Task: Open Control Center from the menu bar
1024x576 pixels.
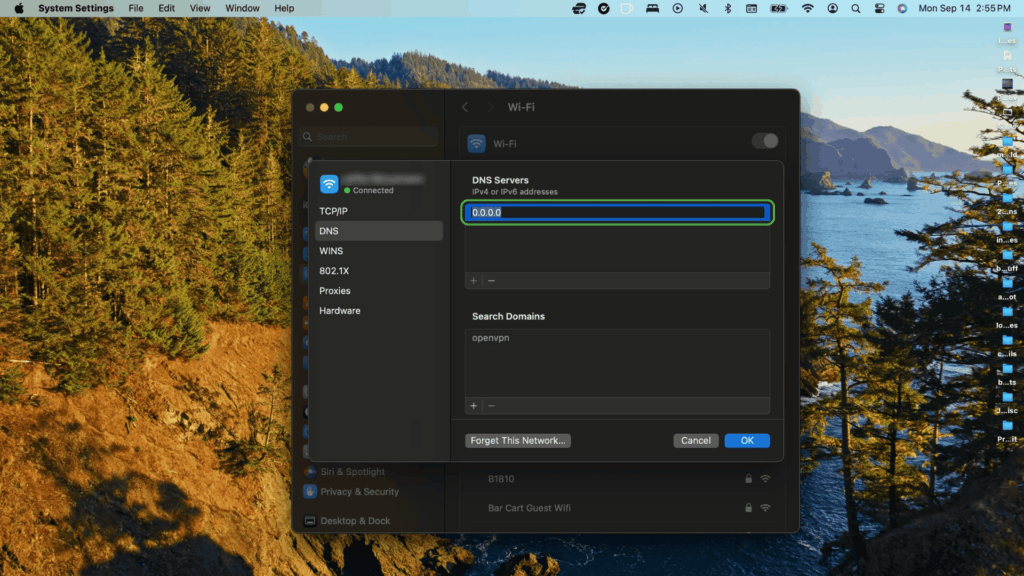Action: tap(880, 8)
